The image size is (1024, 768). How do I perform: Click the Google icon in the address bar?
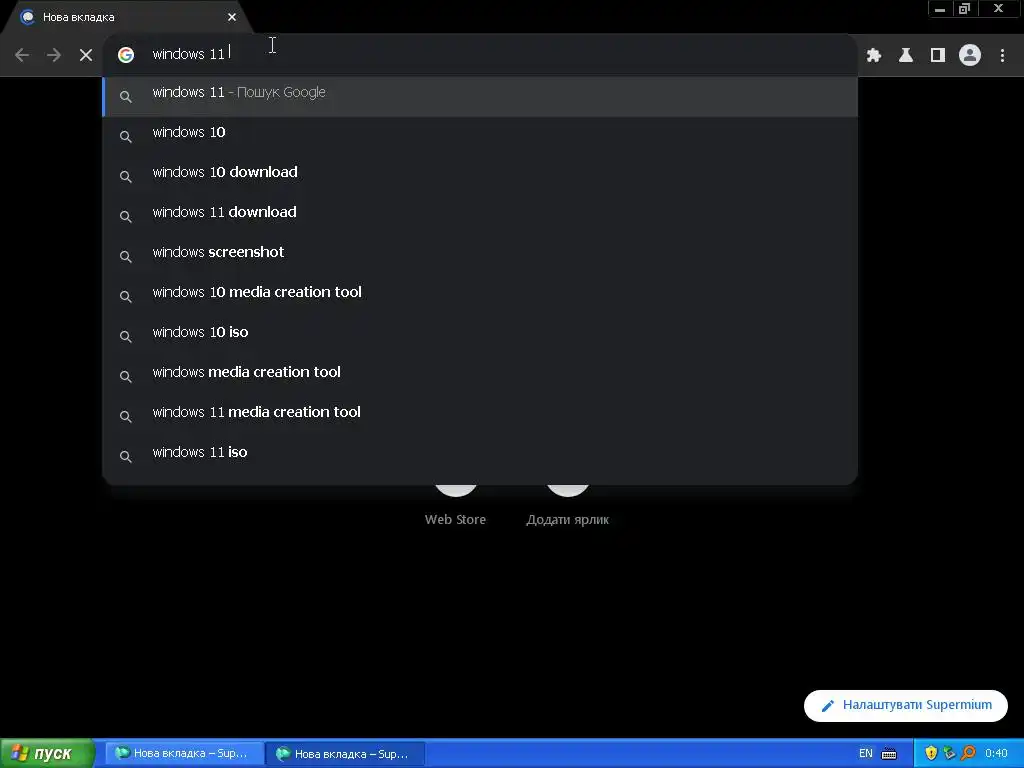coord(126,55)
